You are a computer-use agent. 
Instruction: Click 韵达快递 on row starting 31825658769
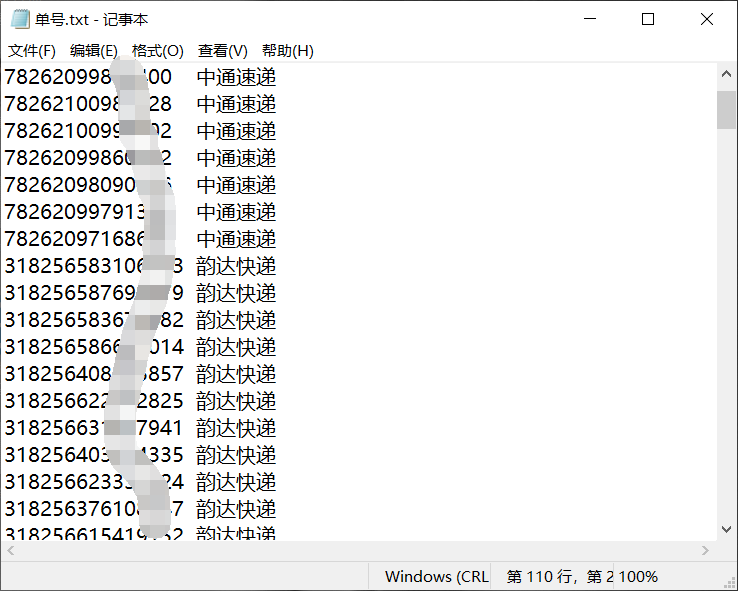tap(236, 293)
